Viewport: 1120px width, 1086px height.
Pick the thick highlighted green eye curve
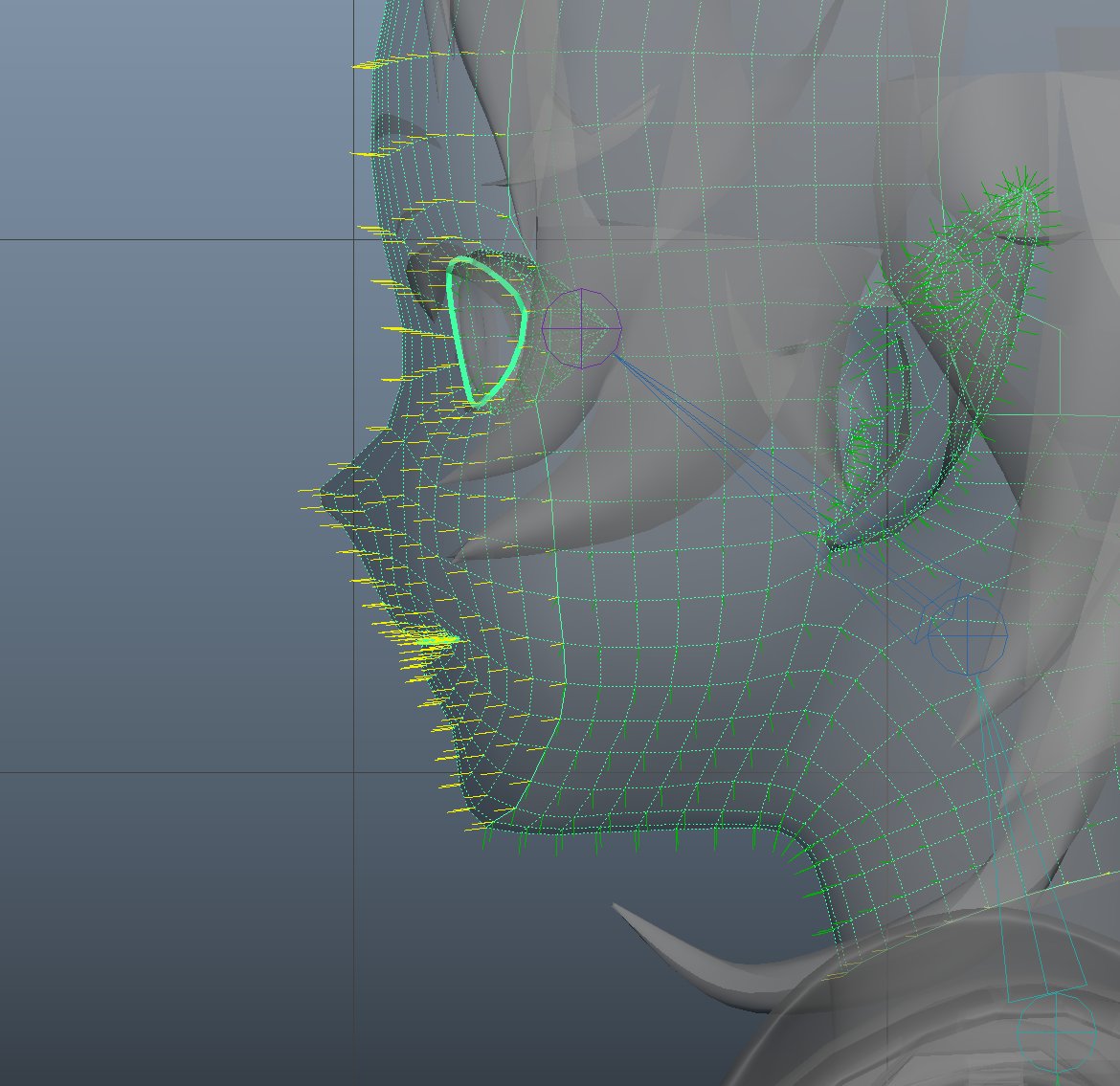click(486, 331)
